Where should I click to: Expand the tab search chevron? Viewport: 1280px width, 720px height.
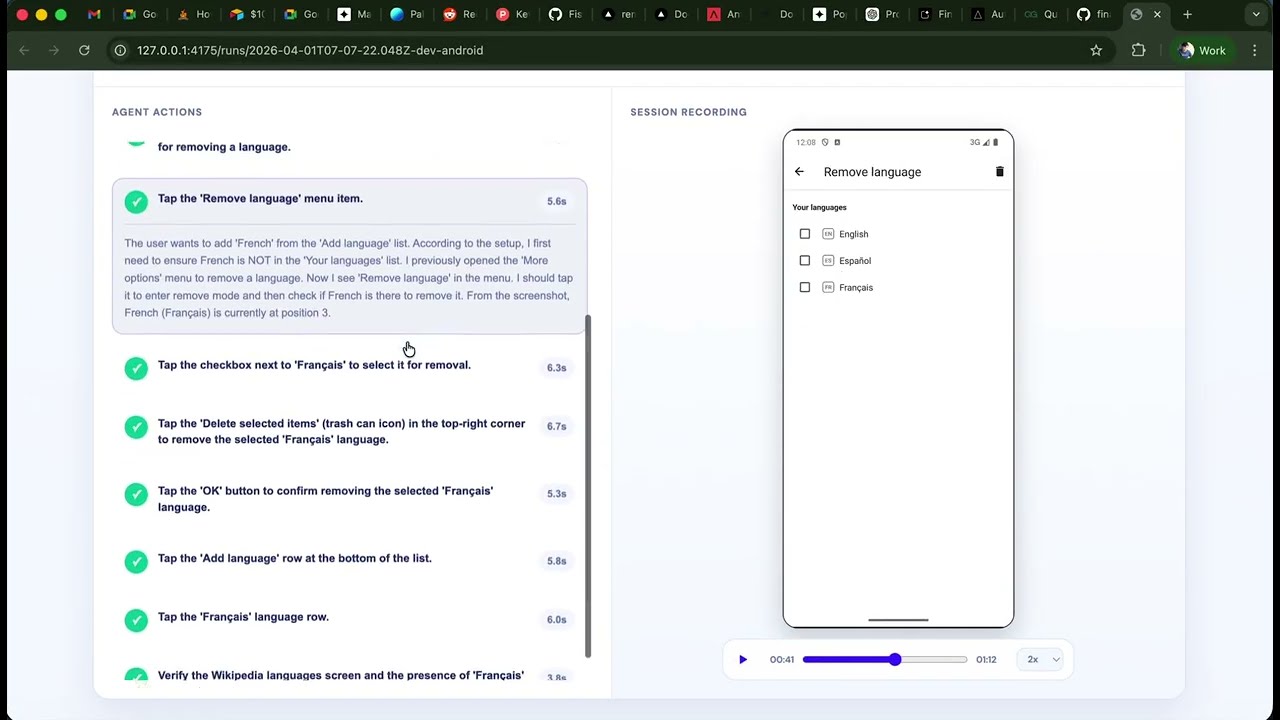1256,15
